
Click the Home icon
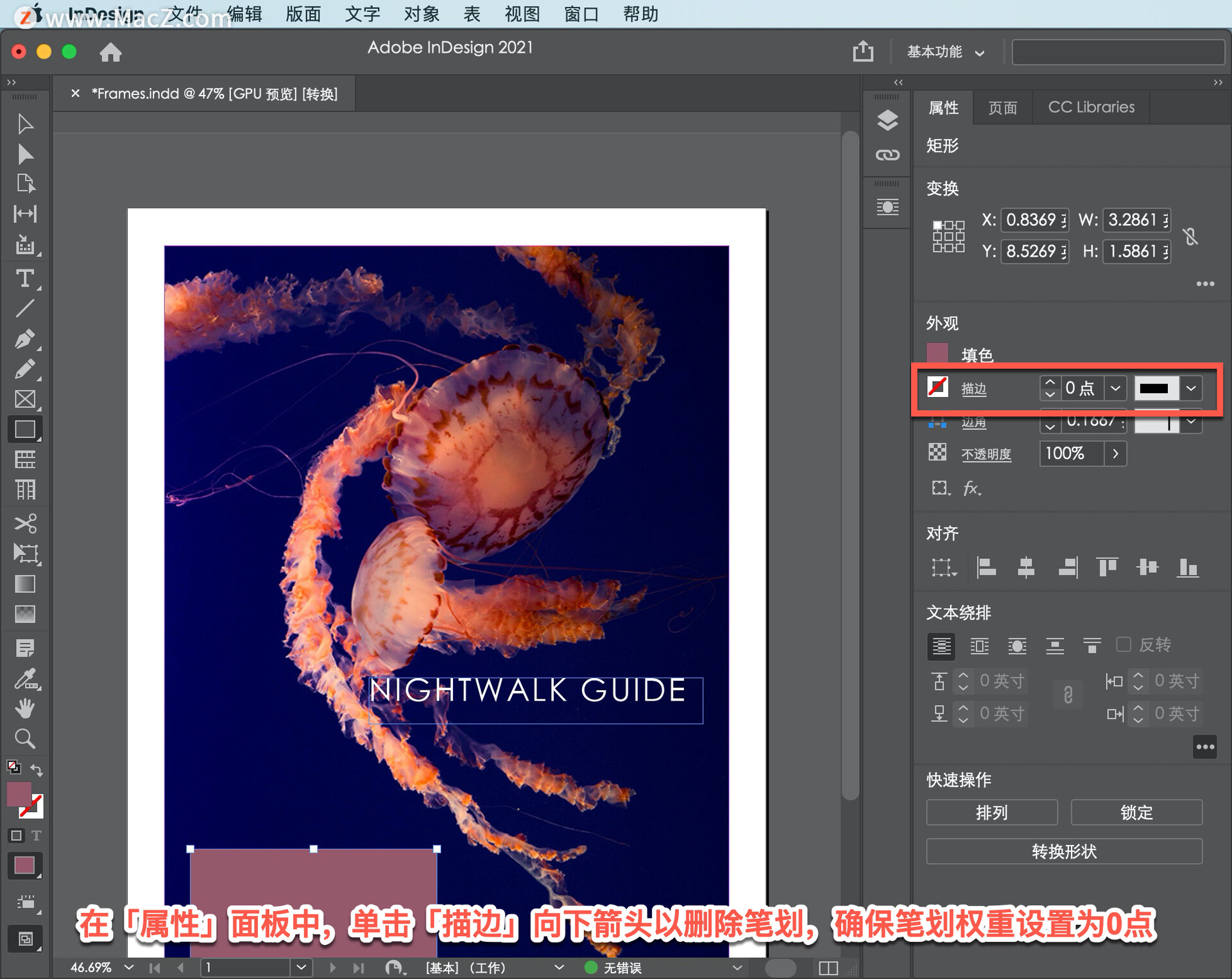[x=110, y=52]
